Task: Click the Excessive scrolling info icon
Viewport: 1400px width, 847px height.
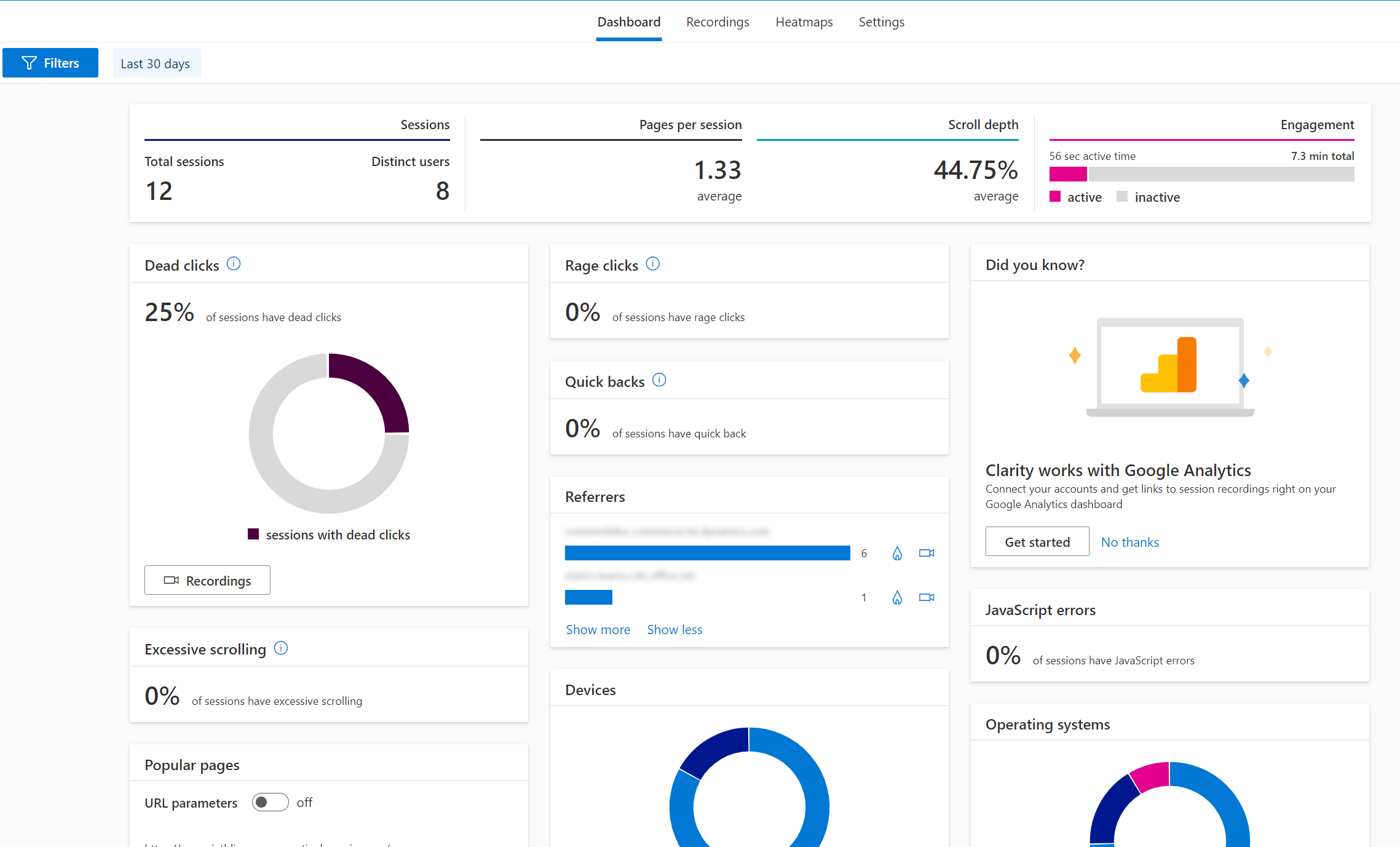Action: (282, 648)
